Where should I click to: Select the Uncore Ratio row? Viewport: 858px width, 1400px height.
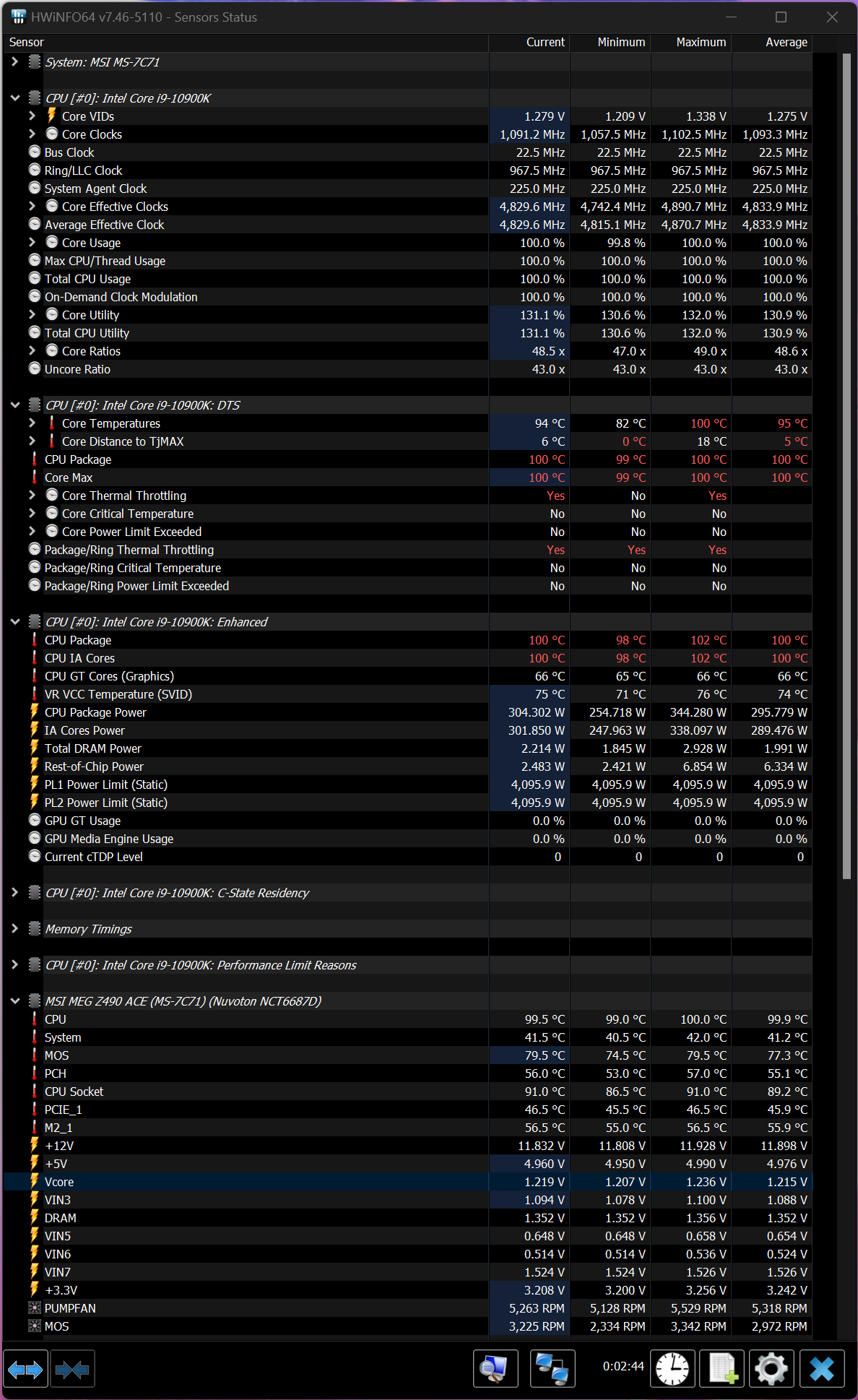pyautogui.click(x=407, y=369)
